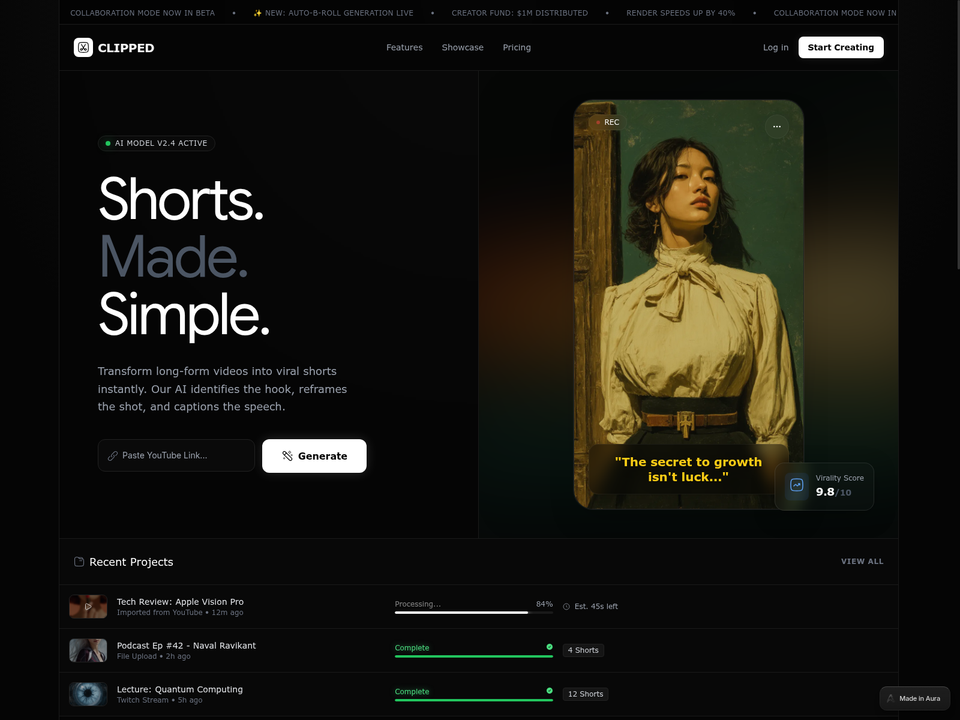Click the VIEW ALL link
Image resolution: width=960 pixels, height=720 pixels.
tap(862, 561)
